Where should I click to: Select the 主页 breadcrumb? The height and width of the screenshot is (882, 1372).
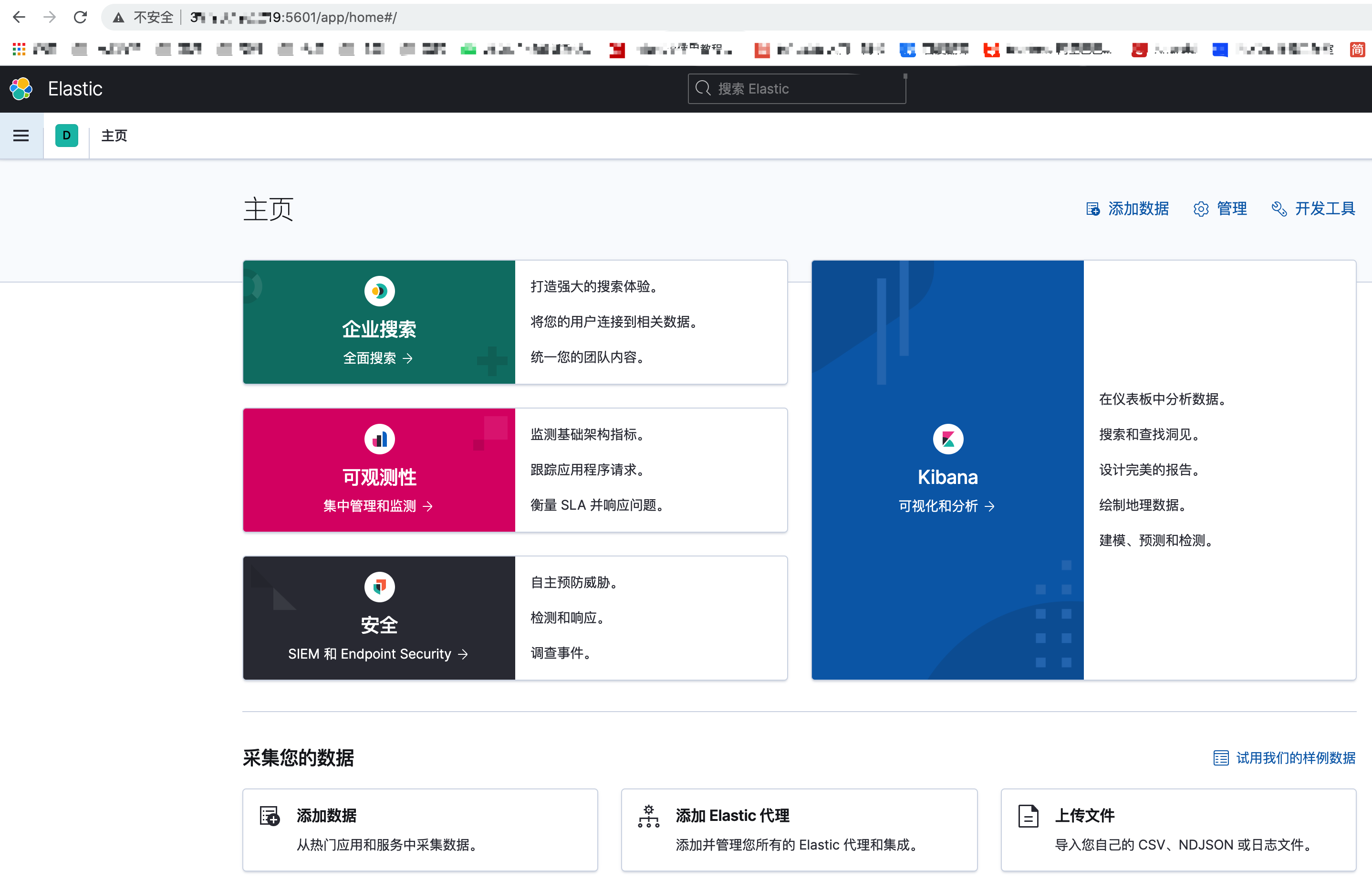point(114,135)
